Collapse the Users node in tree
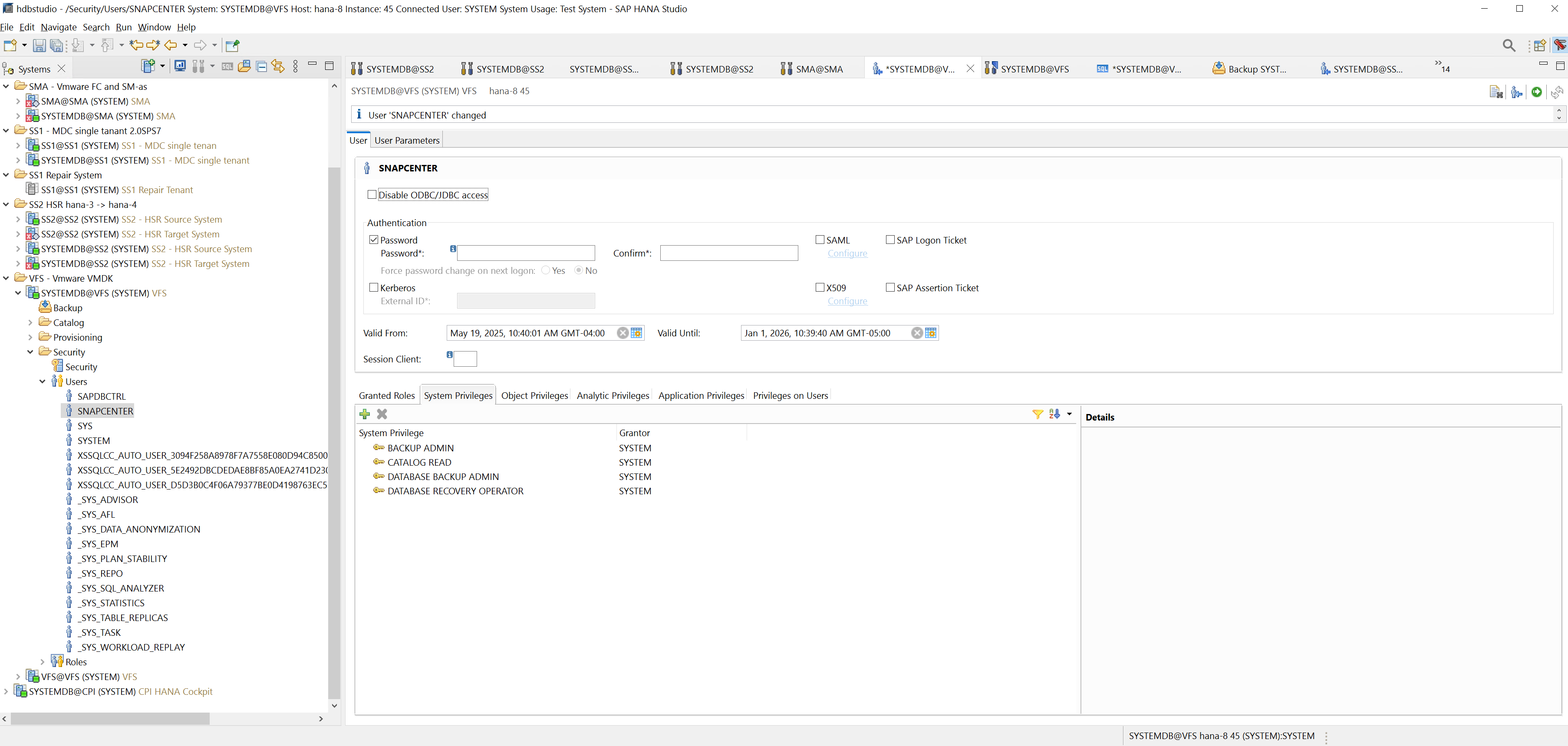This screenshot has height=746, width=1568. tap(43, 381)
